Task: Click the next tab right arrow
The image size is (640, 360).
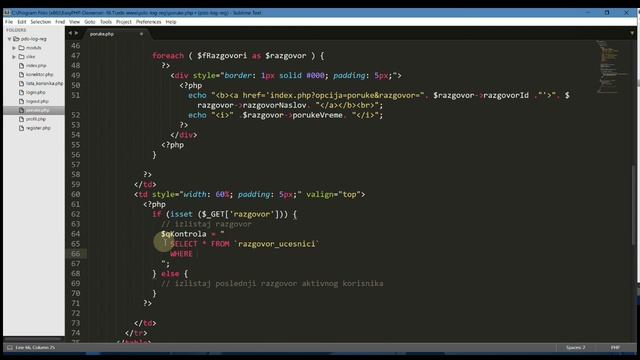Action: (x=76, y=33)
